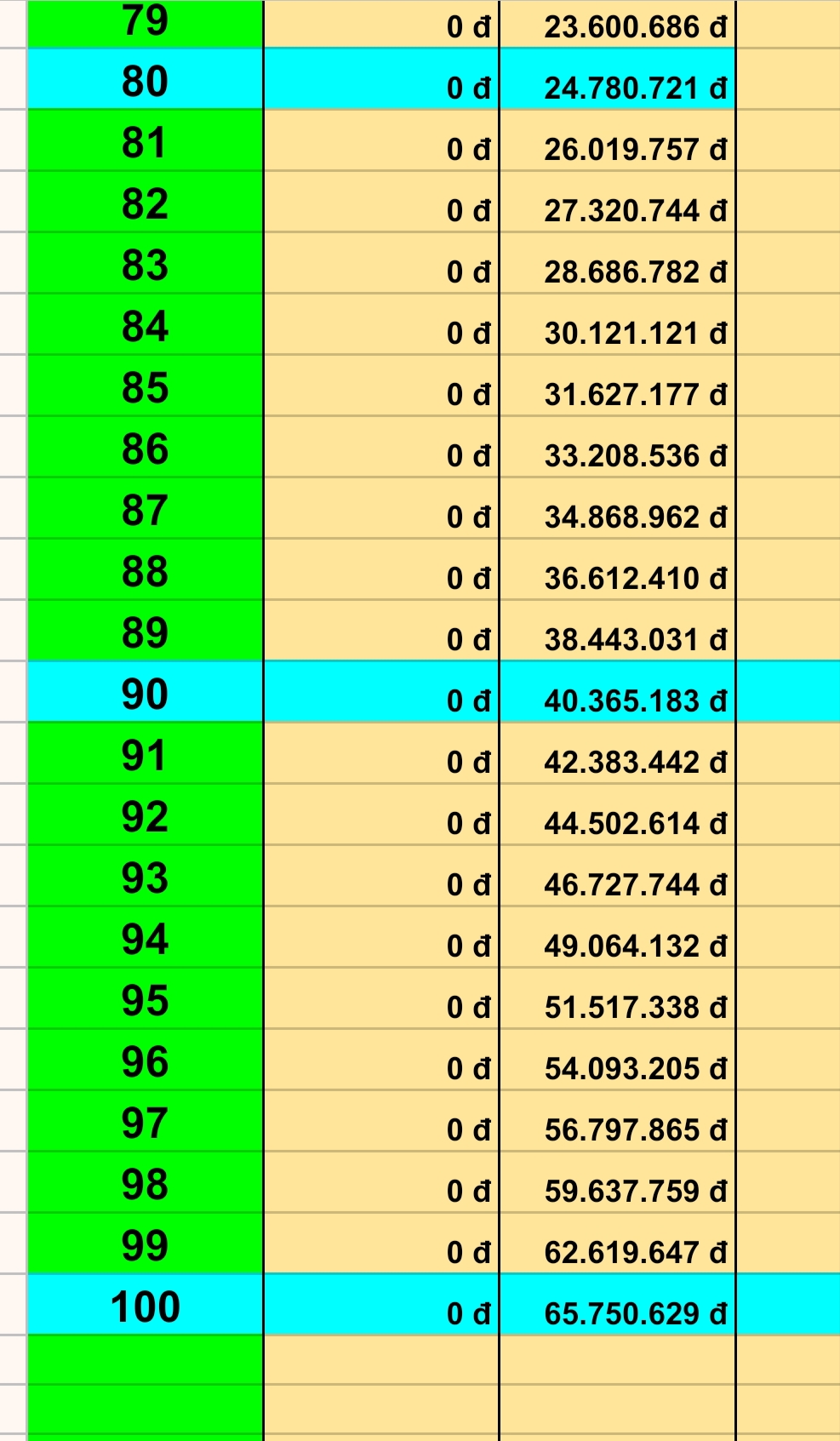Screen dimensions: 840x1441
Task: Select the green cell numbered 95
Action: [x=145, y=1001]
